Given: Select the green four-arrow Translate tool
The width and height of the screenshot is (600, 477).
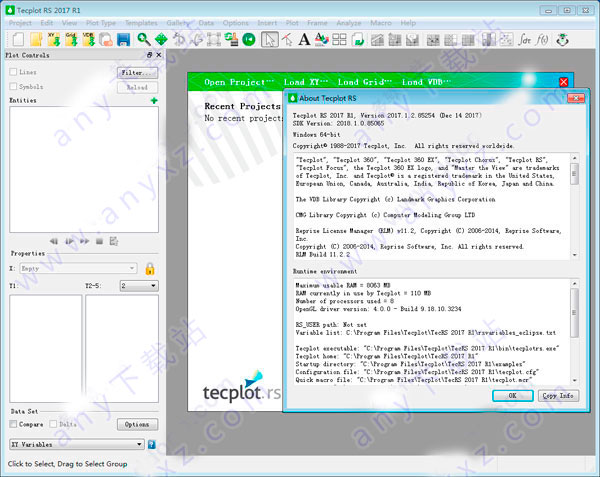Looking at the screenshot, I should pyautogui.click(x=161, y=39).
